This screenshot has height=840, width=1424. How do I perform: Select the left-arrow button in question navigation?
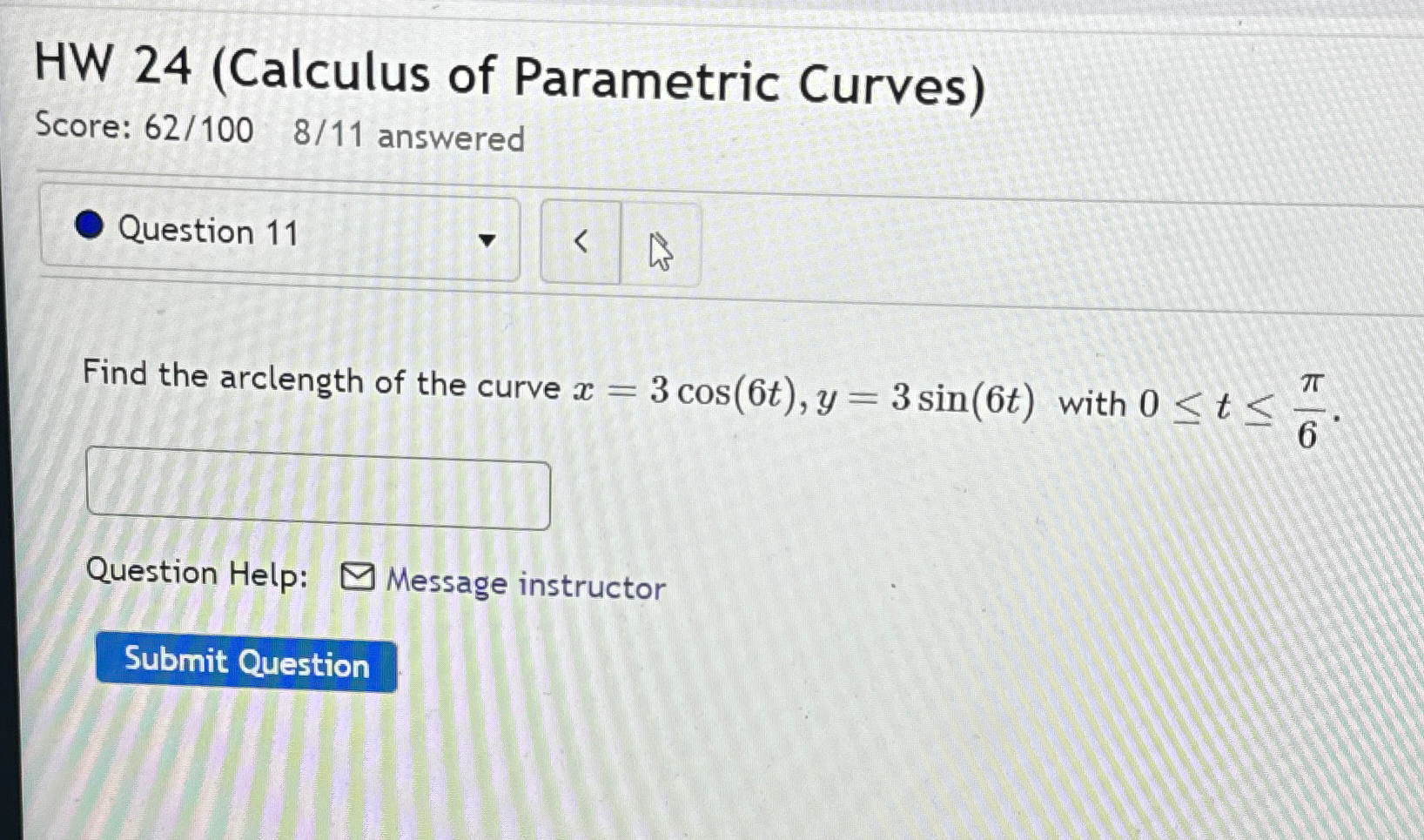(581, 242)
